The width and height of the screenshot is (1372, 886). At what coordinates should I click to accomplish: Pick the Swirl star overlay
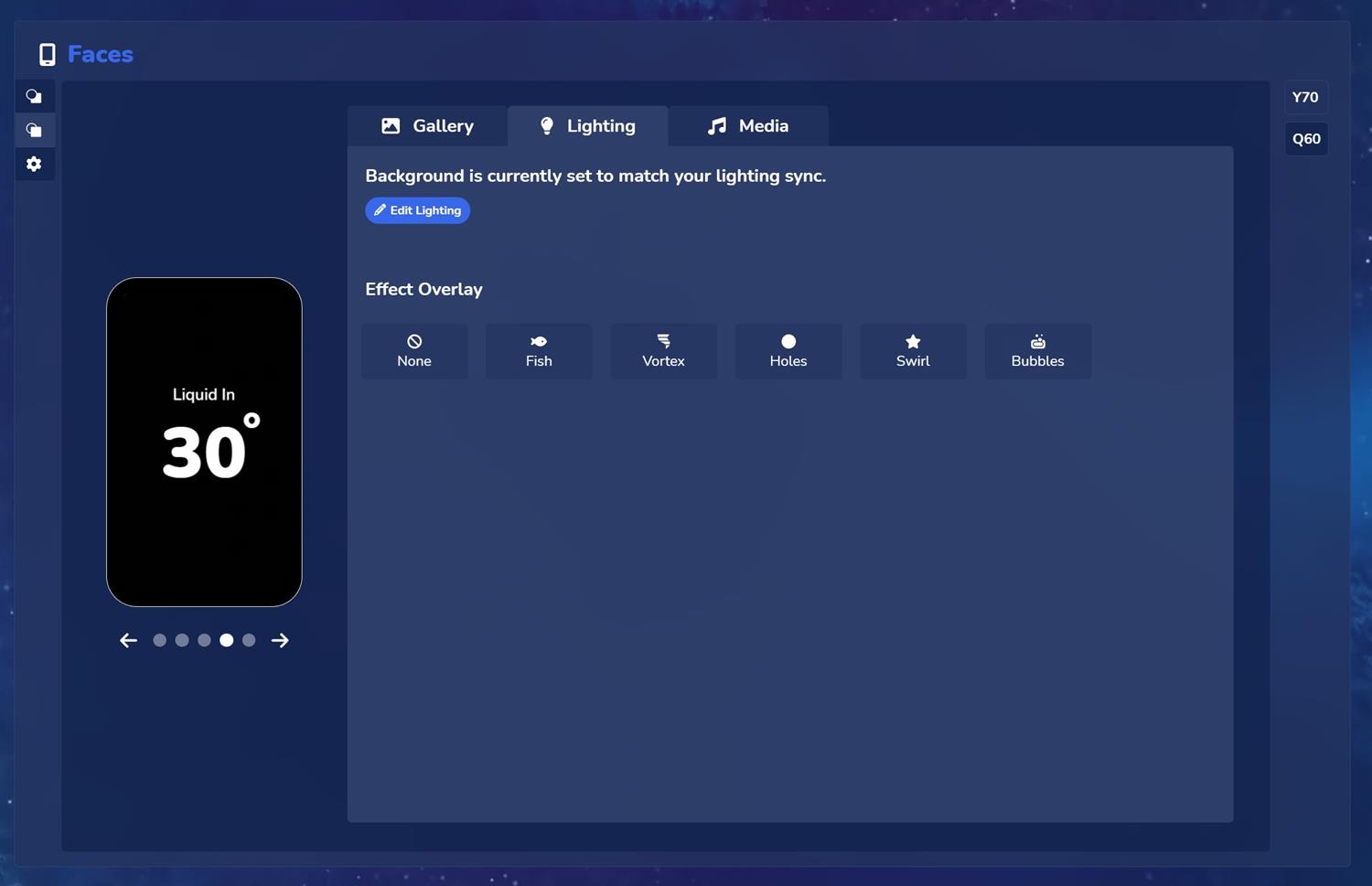tap(912, 351)
